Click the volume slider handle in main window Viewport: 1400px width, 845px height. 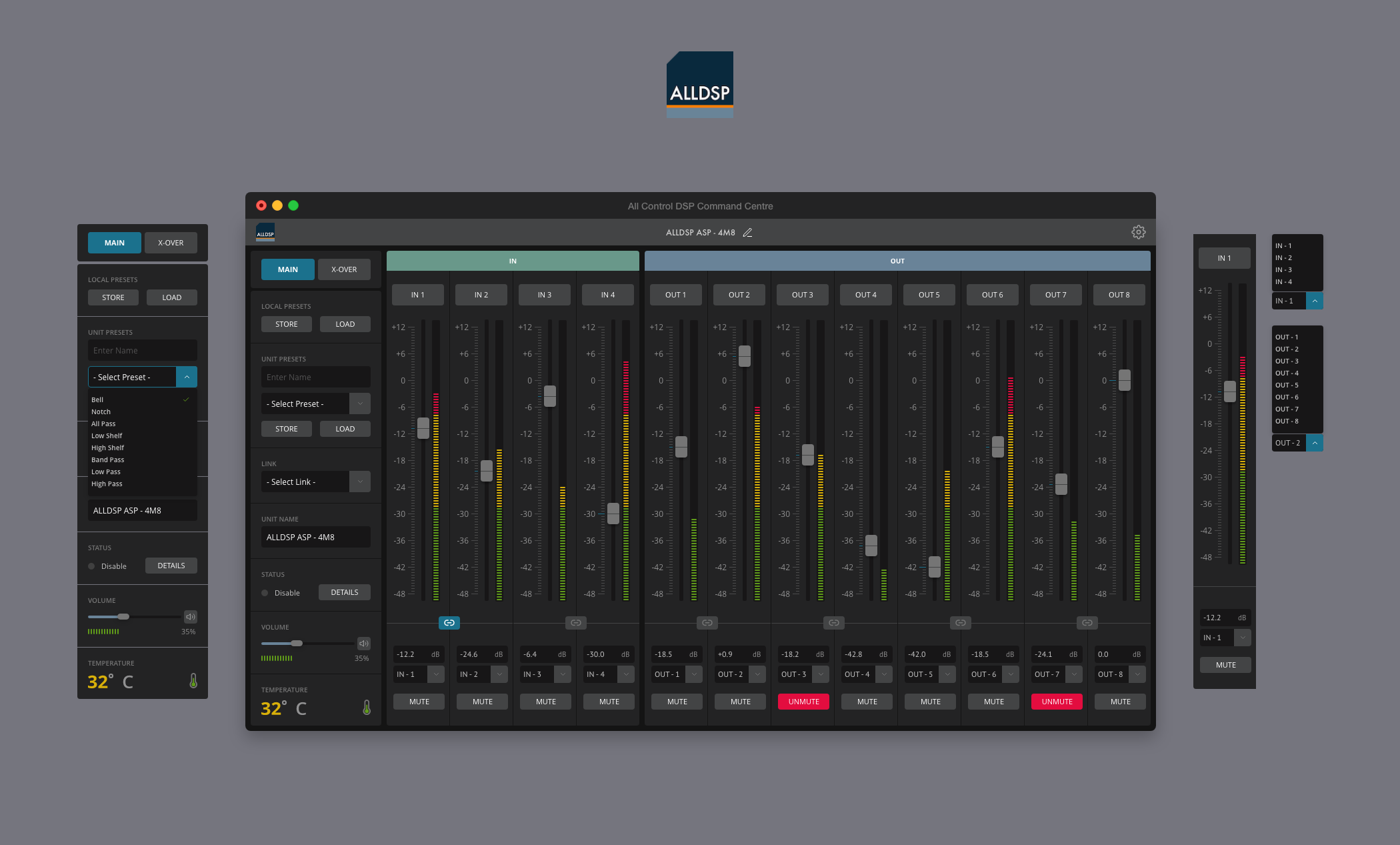tap(297, 644)
